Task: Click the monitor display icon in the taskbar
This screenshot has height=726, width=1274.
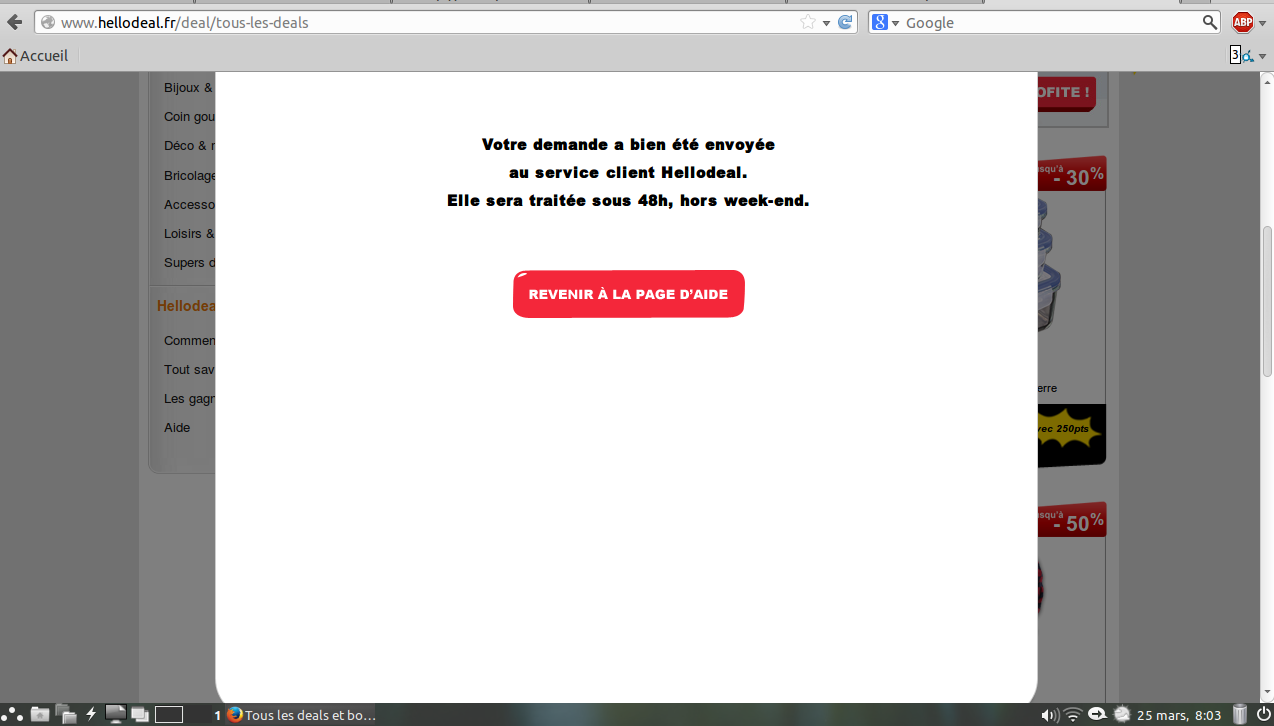Action: click(115, 714)
